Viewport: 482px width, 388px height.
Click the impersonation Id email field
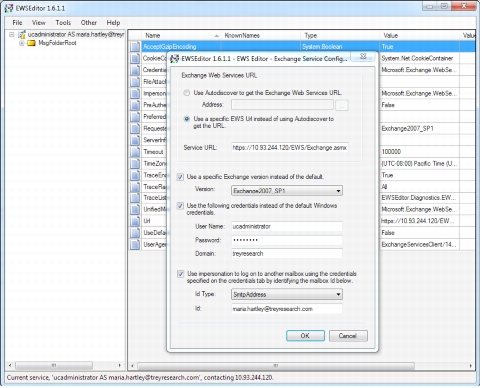pos(287,309)
